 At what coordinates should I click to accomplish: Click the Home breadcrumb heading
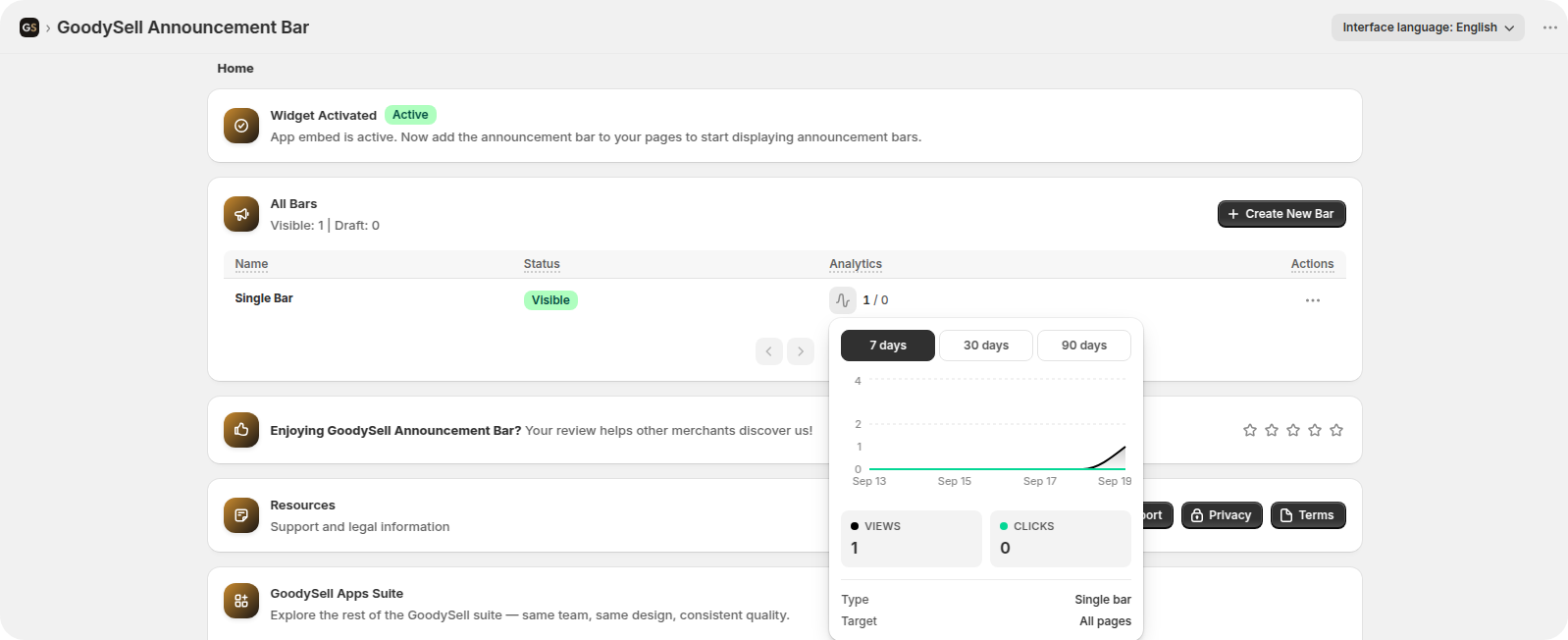[x=235, y=69]
